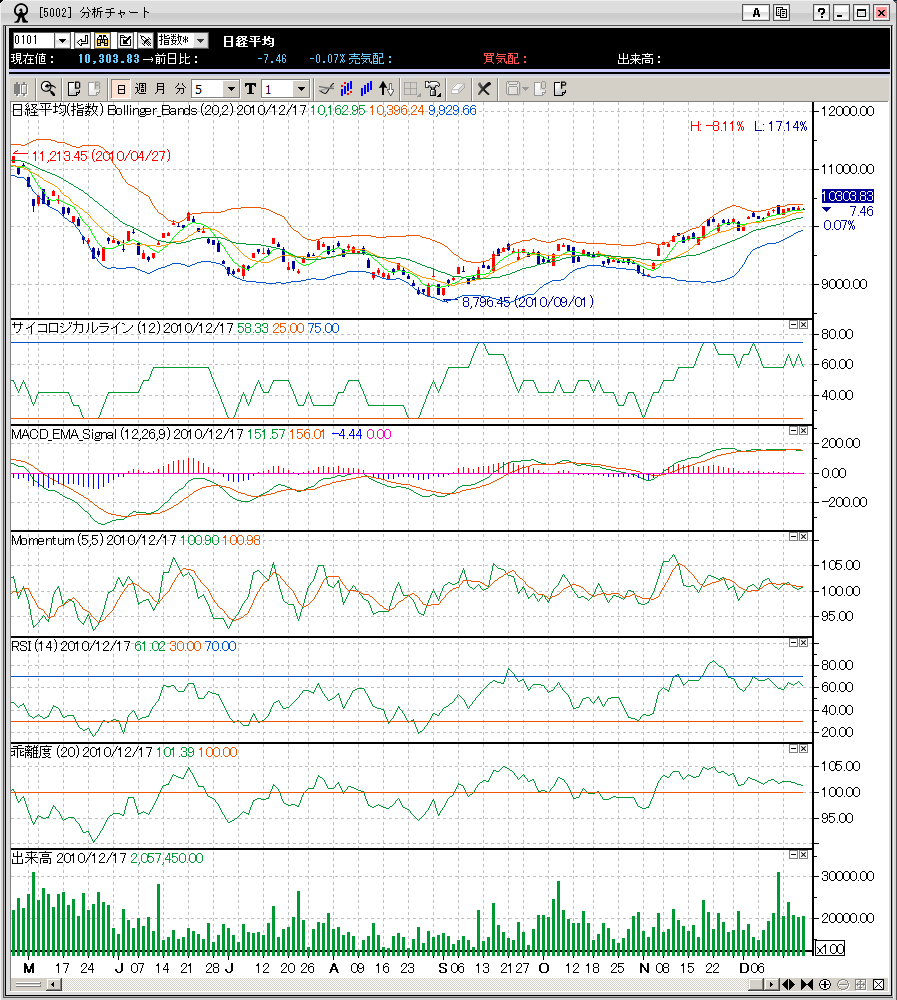The image size is (897, 1000).
Task: Minimize the RSI (14) indicator panel
Action: click(792, 642)
